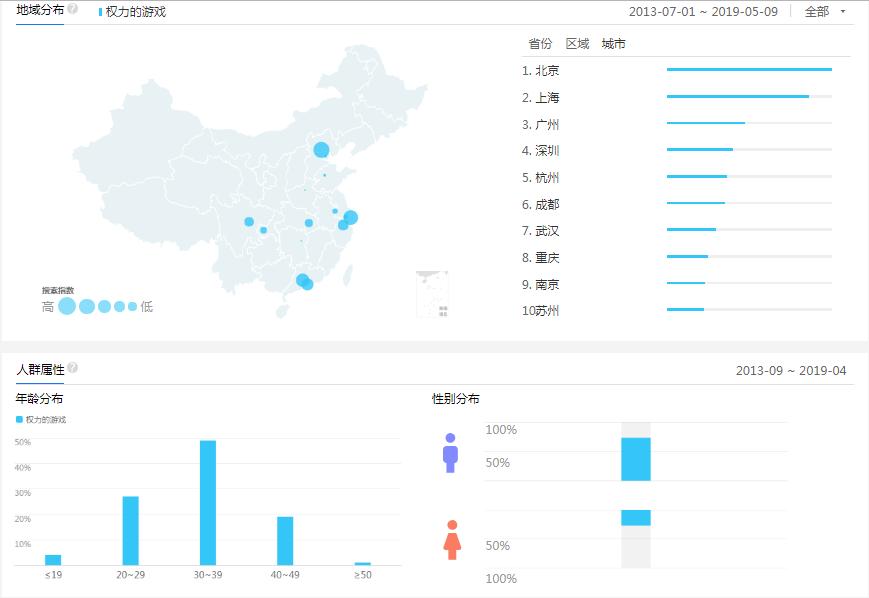This screenshot has height=598, width=869.
Task: Open date range 2013-07-01 ~ 2019-05-09
Action: click(703, 12)
